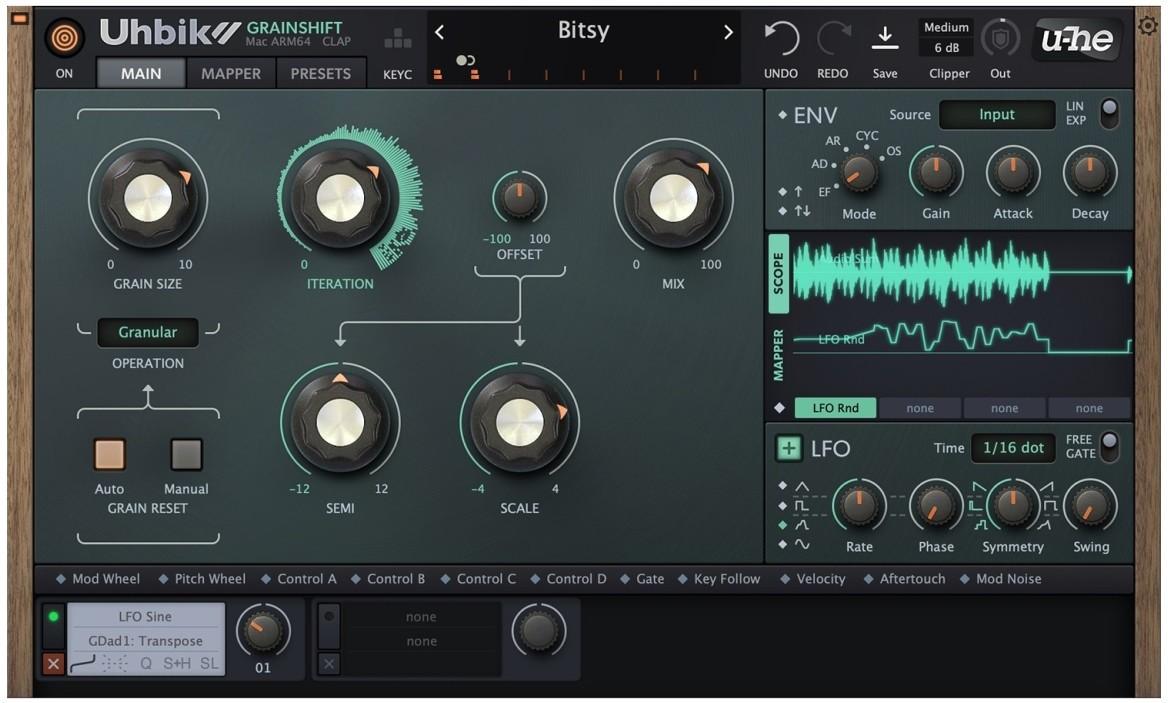Click the ENV Decay knob

[x=1090, y=173]
